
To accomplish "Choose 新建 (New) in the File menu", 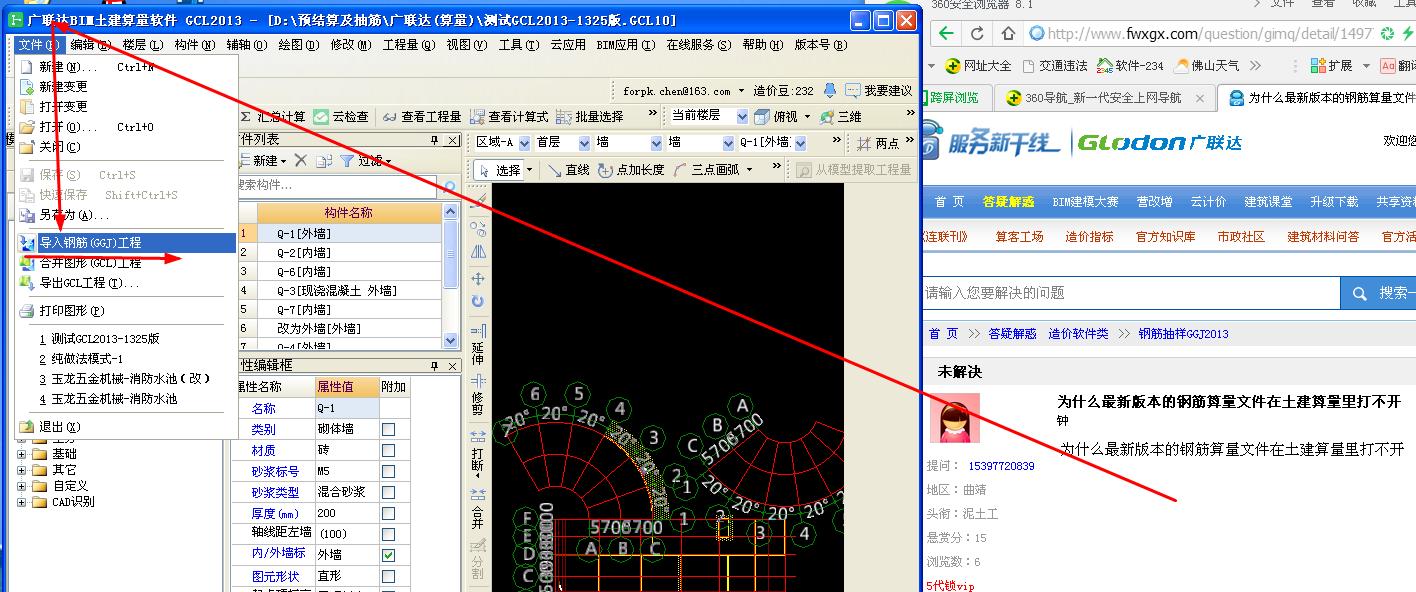I will 125,67.
